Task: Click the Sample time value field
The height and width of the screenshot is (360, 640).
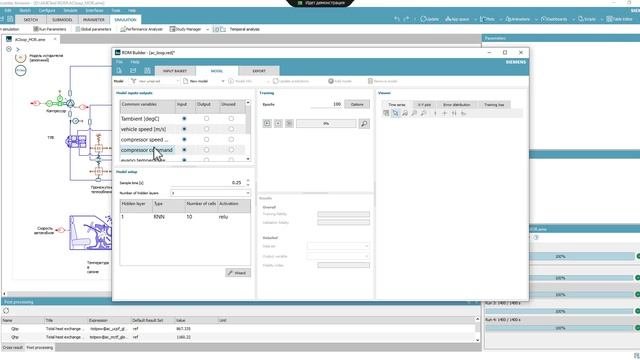Action: 207,182
